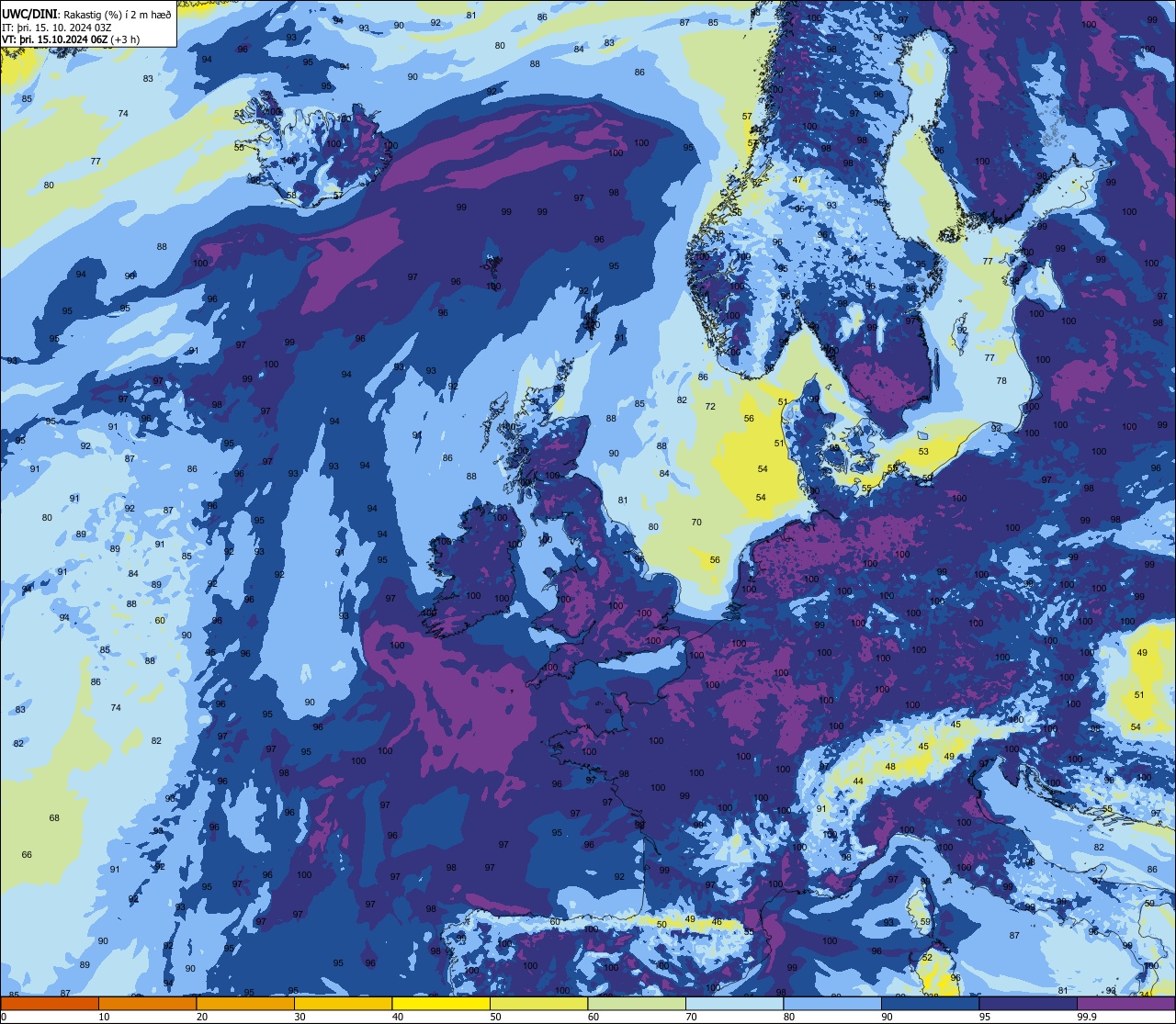Select the golden 30–40 legend segment

tap(344, 1003)
